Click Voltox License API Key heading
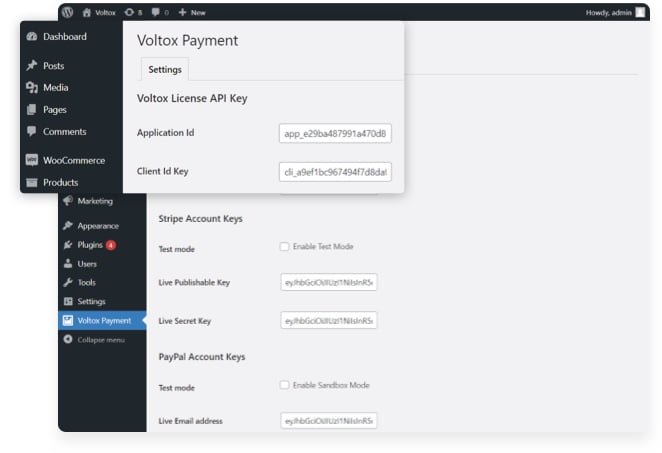Screen dimensions: 662x453 tap(192, 98)
